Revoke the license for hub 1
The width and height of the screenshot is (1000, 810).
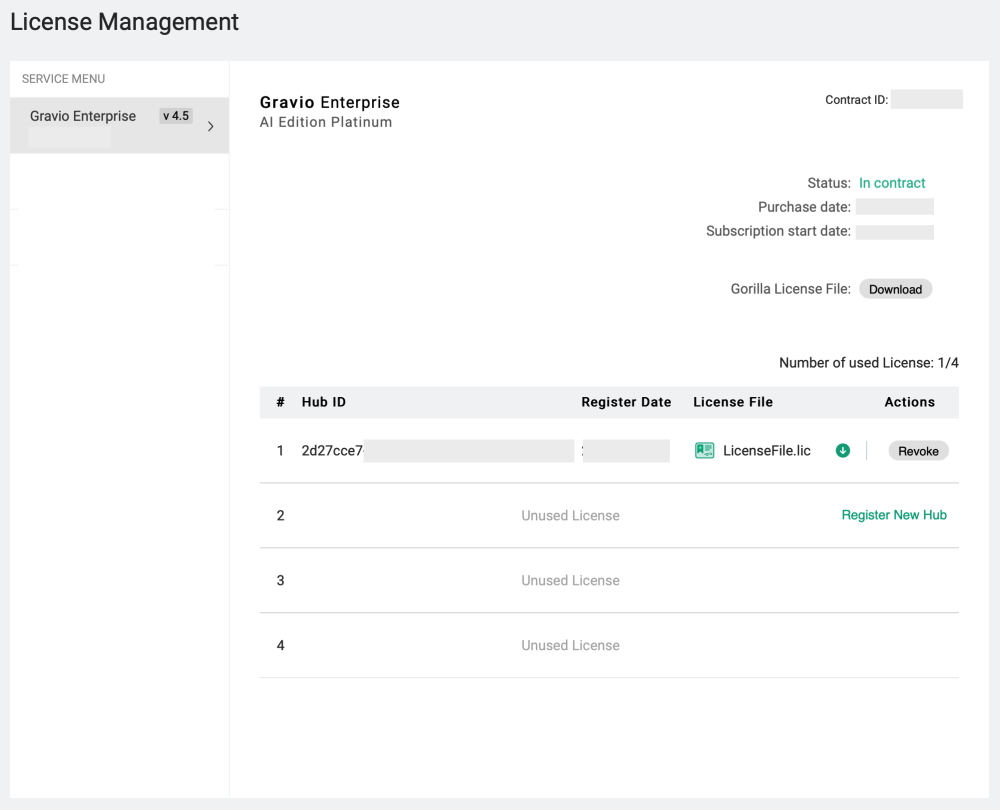pos(918,451)
